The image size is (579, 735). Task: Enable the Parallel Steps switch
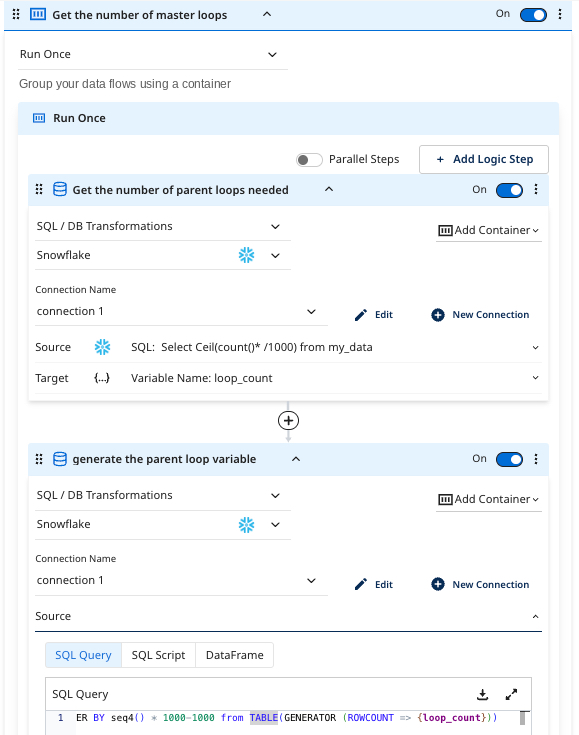309,160
